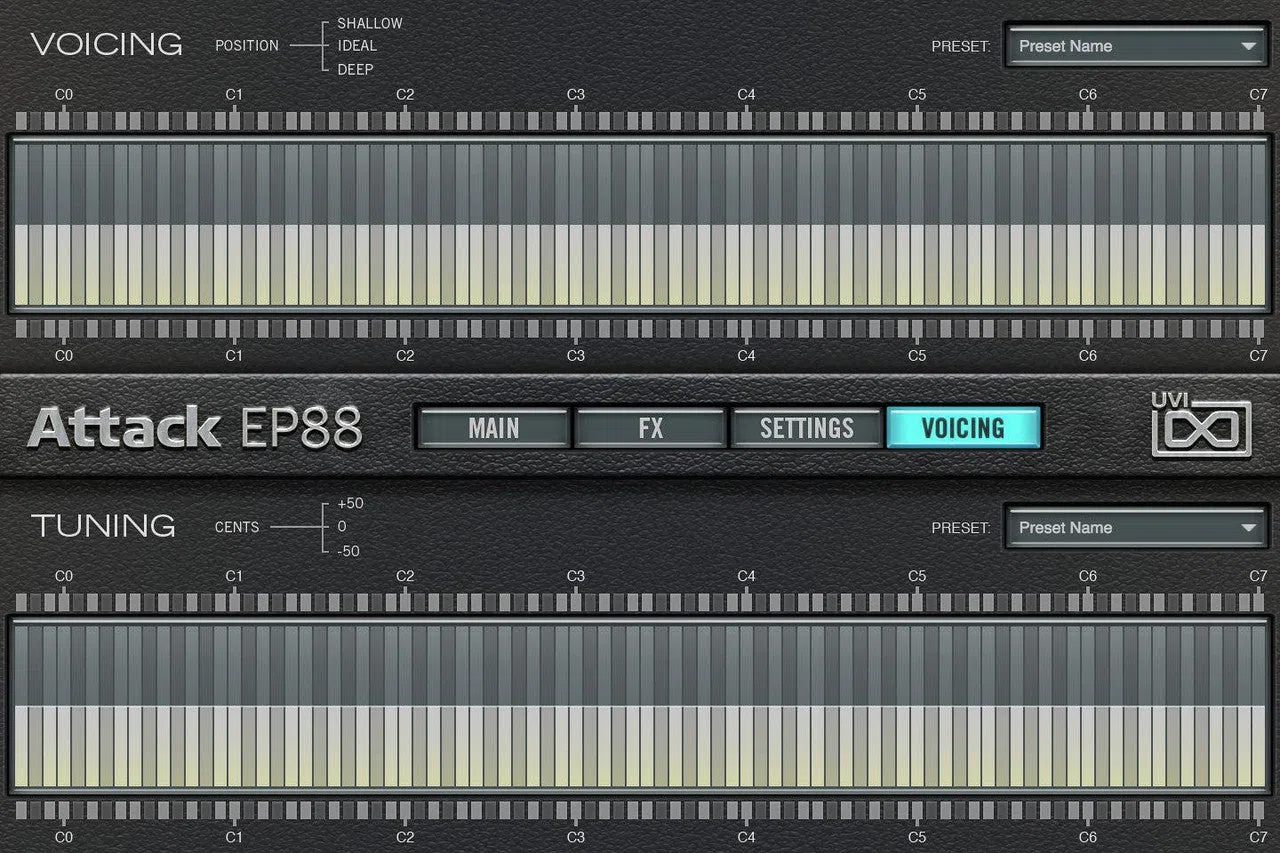Viewport: 1280px width, 853px height.
Task: Click the Tuning cents slider for key C7
Action: click(x=1258, y=706)
